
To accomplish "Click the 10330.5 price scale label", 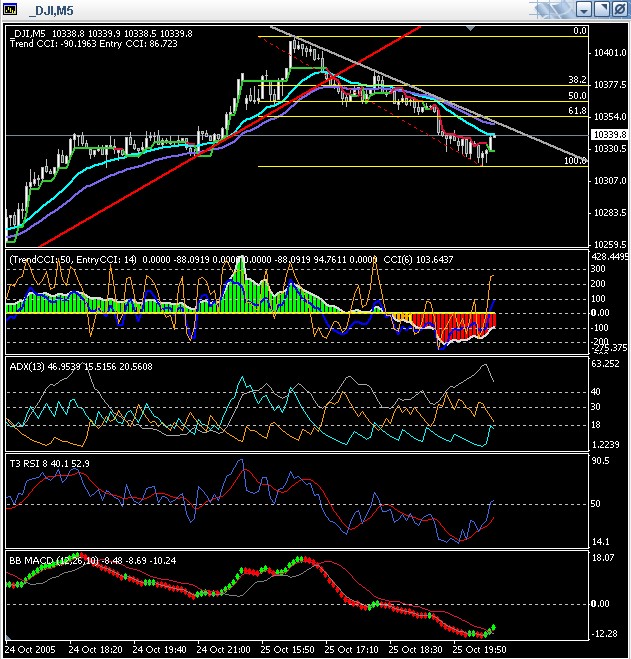I will click(610, 149).
